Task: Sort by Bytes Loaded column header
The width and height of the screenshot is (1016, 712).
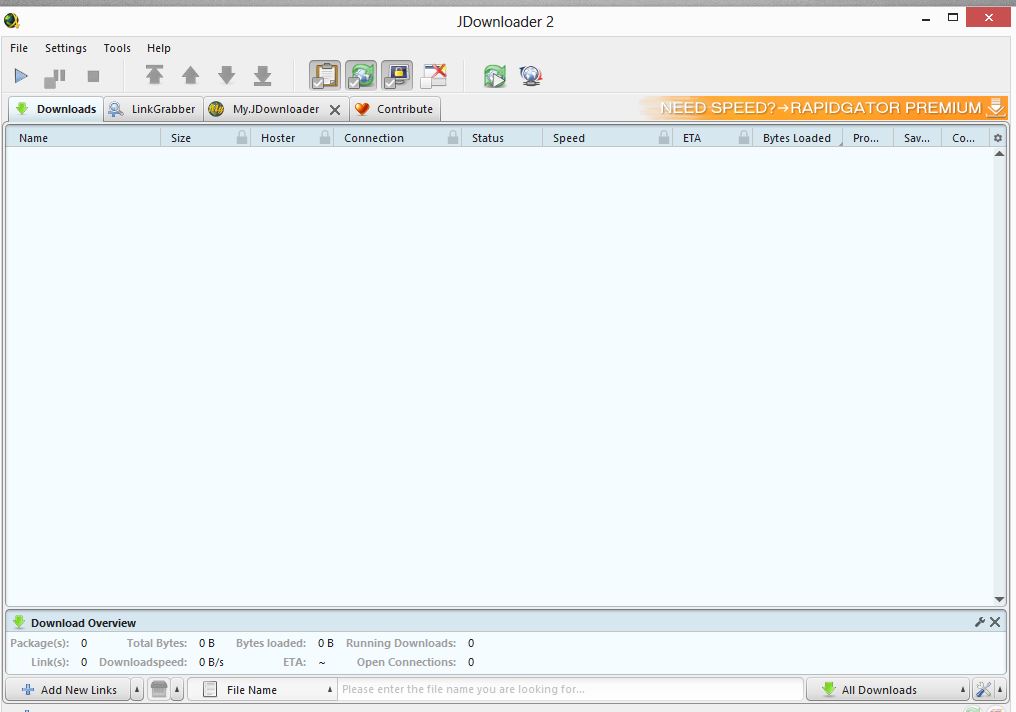Action: (797, 138)
